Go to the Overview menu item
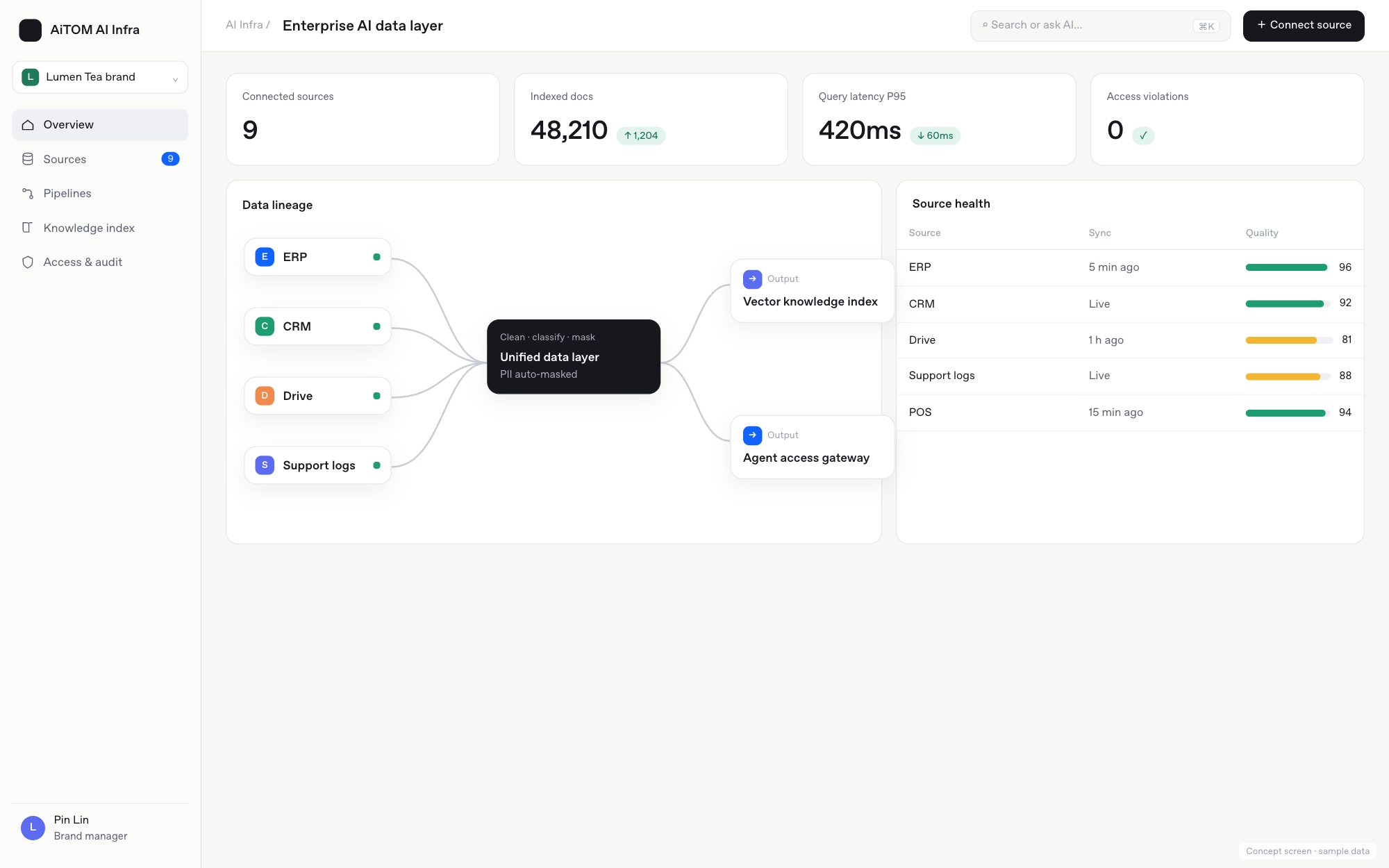1389x868 pixels. point(100,125)
